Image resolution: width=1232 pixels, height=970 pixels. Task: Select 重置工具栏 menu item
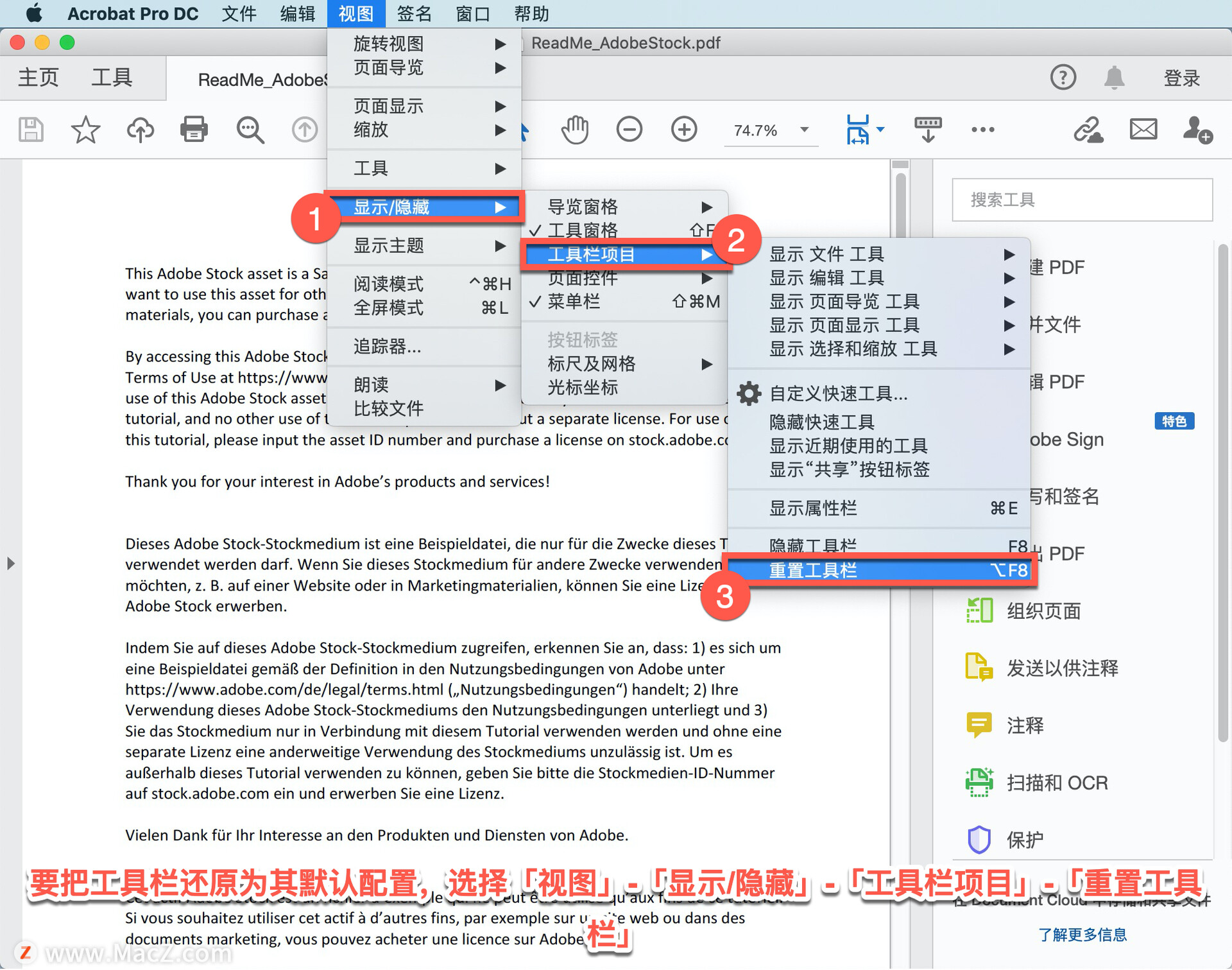point(879,570)
